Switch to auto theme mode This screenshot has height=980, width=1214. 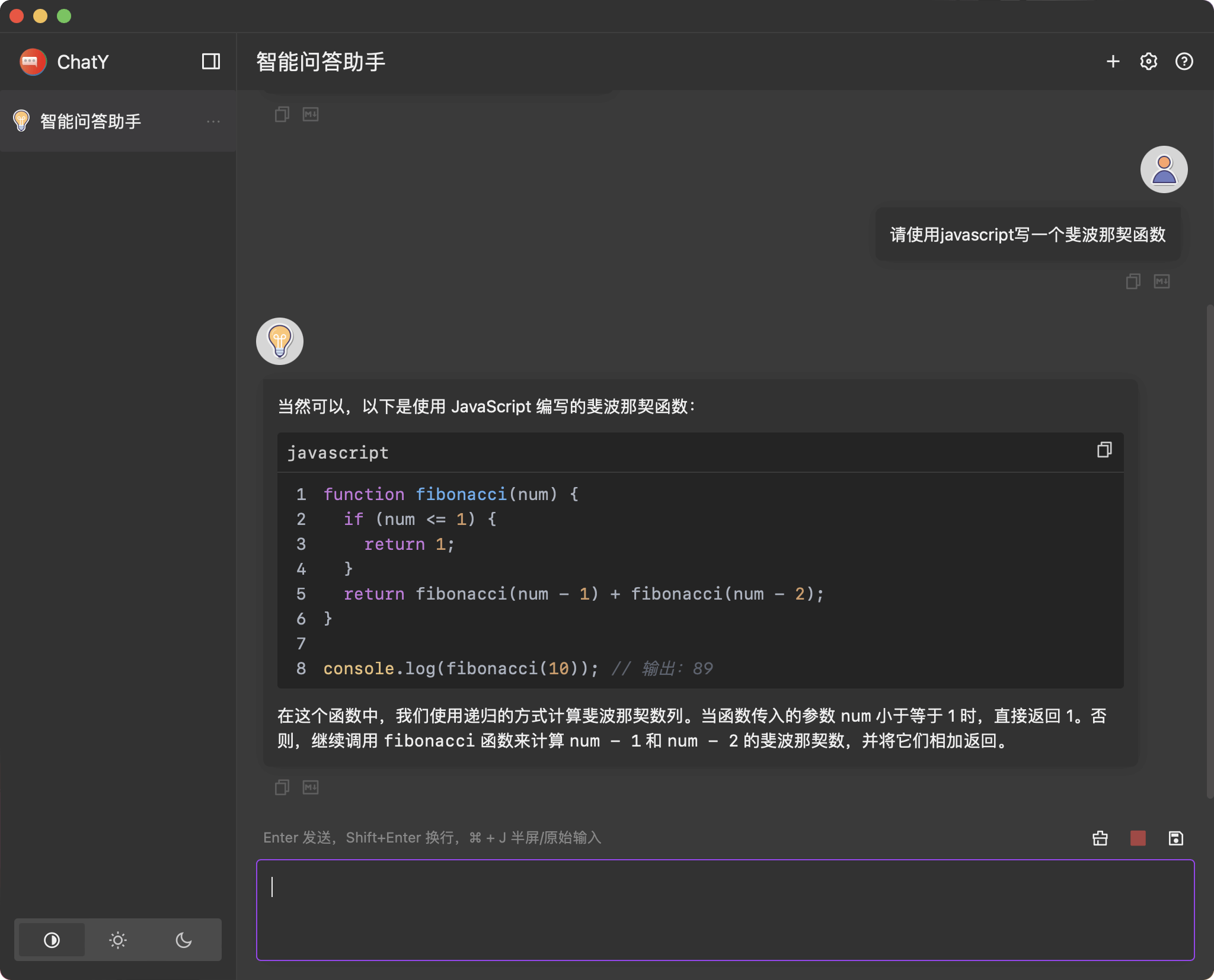coord(52,940)
